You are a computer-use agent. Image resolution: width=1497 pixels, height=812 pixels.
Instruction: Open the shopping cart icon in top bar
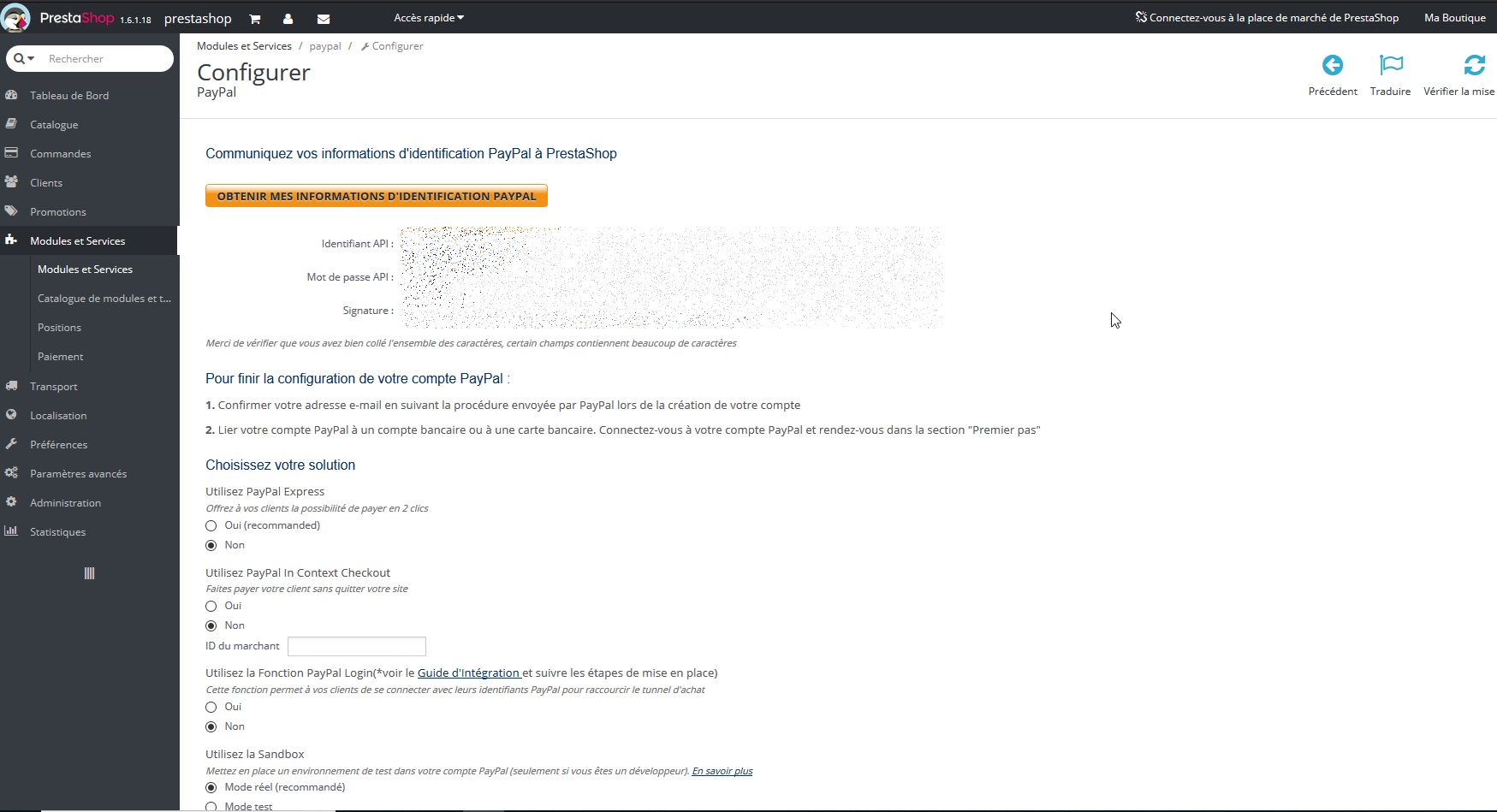coord(254,19)
